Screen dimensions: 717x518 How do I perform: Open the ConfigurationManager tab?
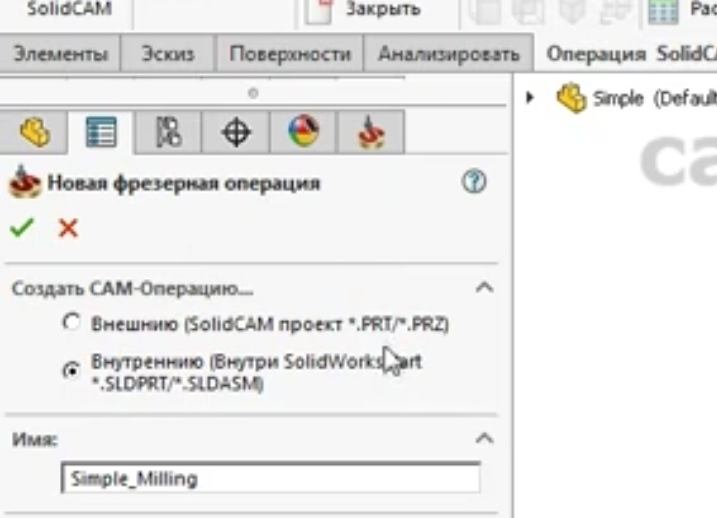(x=168, y=132)
